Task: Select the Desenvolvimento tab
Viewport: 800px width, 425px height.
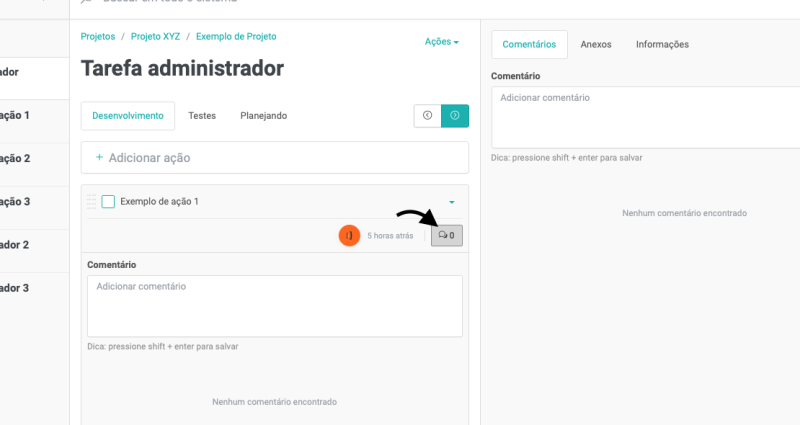Action: (128, 116)
